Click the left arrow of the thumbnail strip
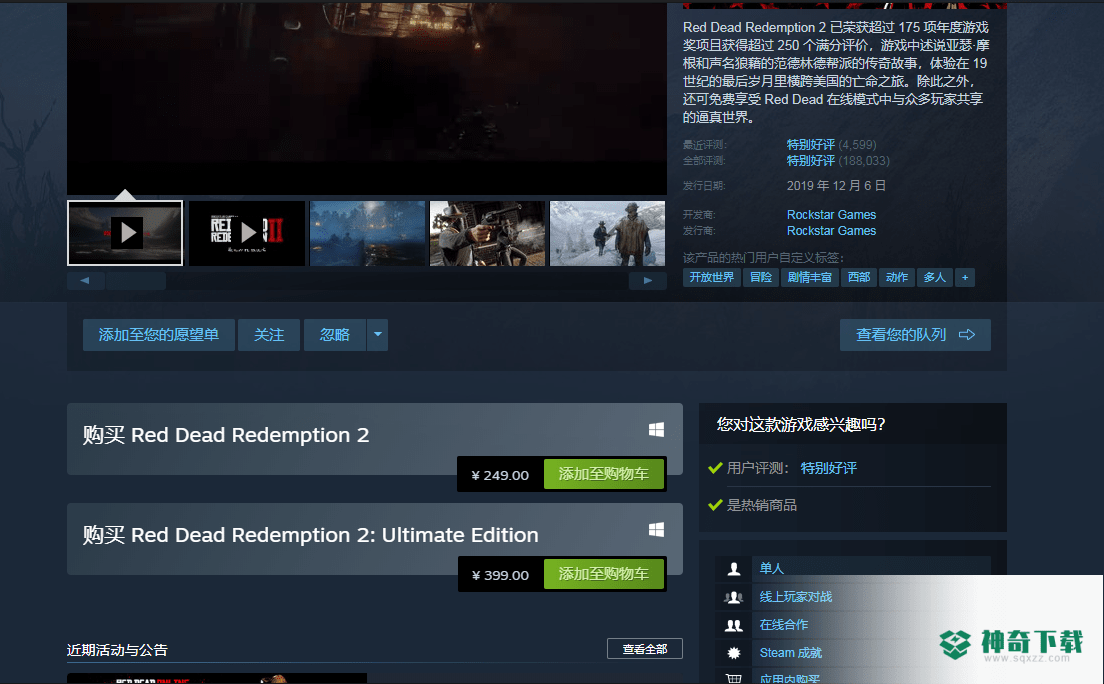The width and height of the screenshot is (1104, 684). [x=85, y=280]
